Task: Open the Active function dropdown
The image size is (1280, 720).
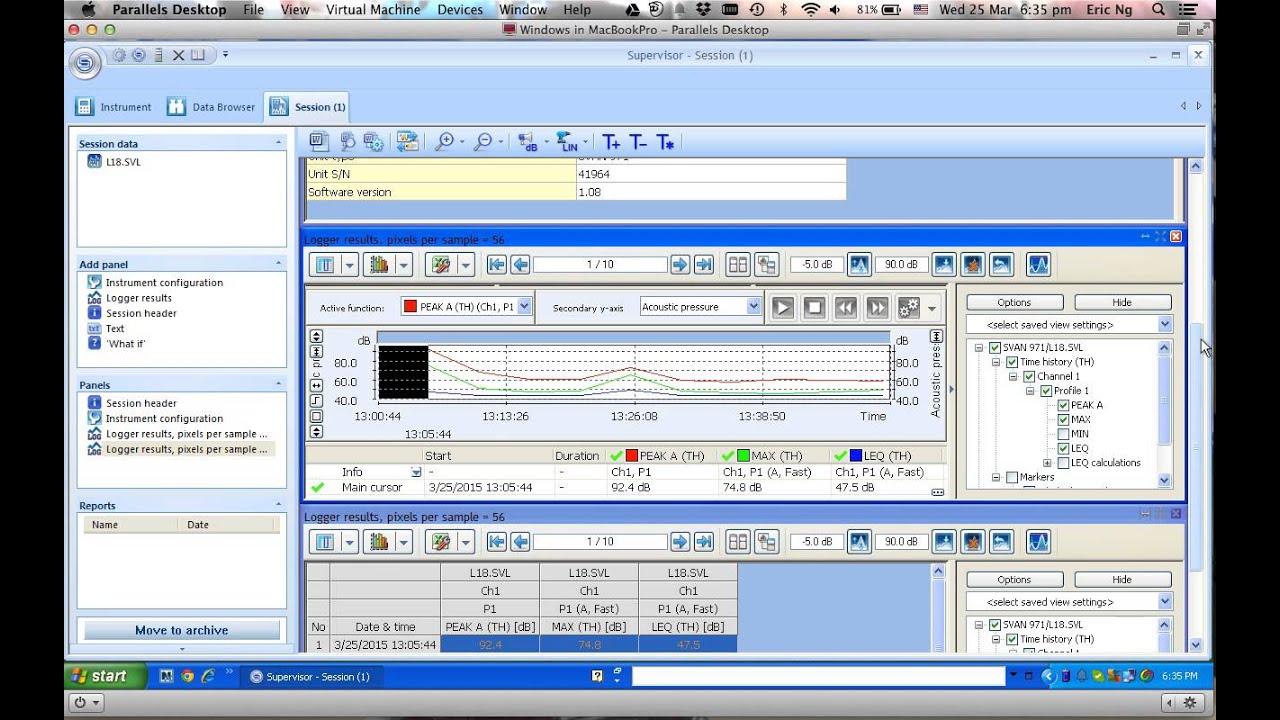Action: tap(524, 307)
